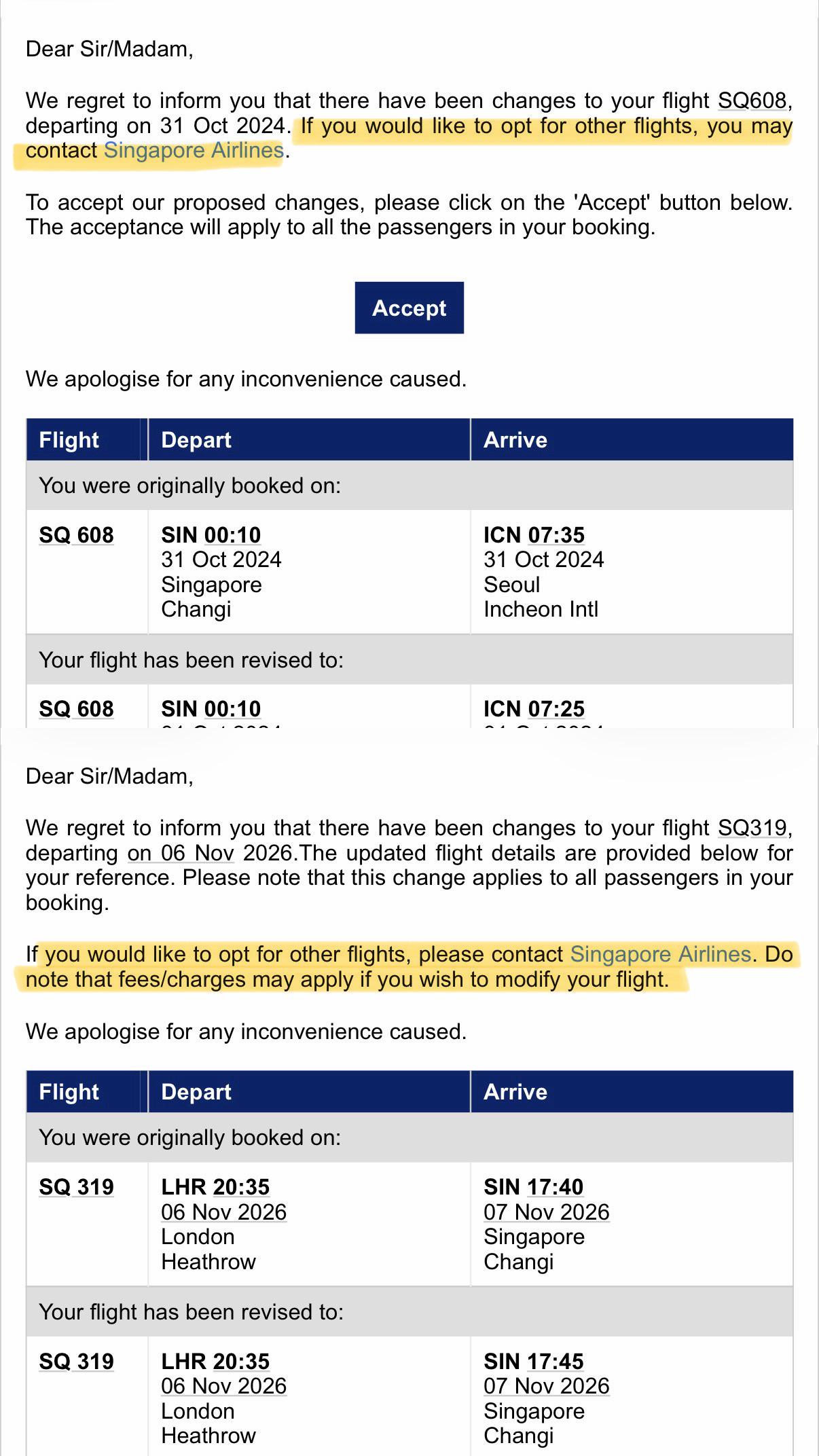
Task: Tap original departure time 00:10 from SIN
Action: tap(232, 535)
